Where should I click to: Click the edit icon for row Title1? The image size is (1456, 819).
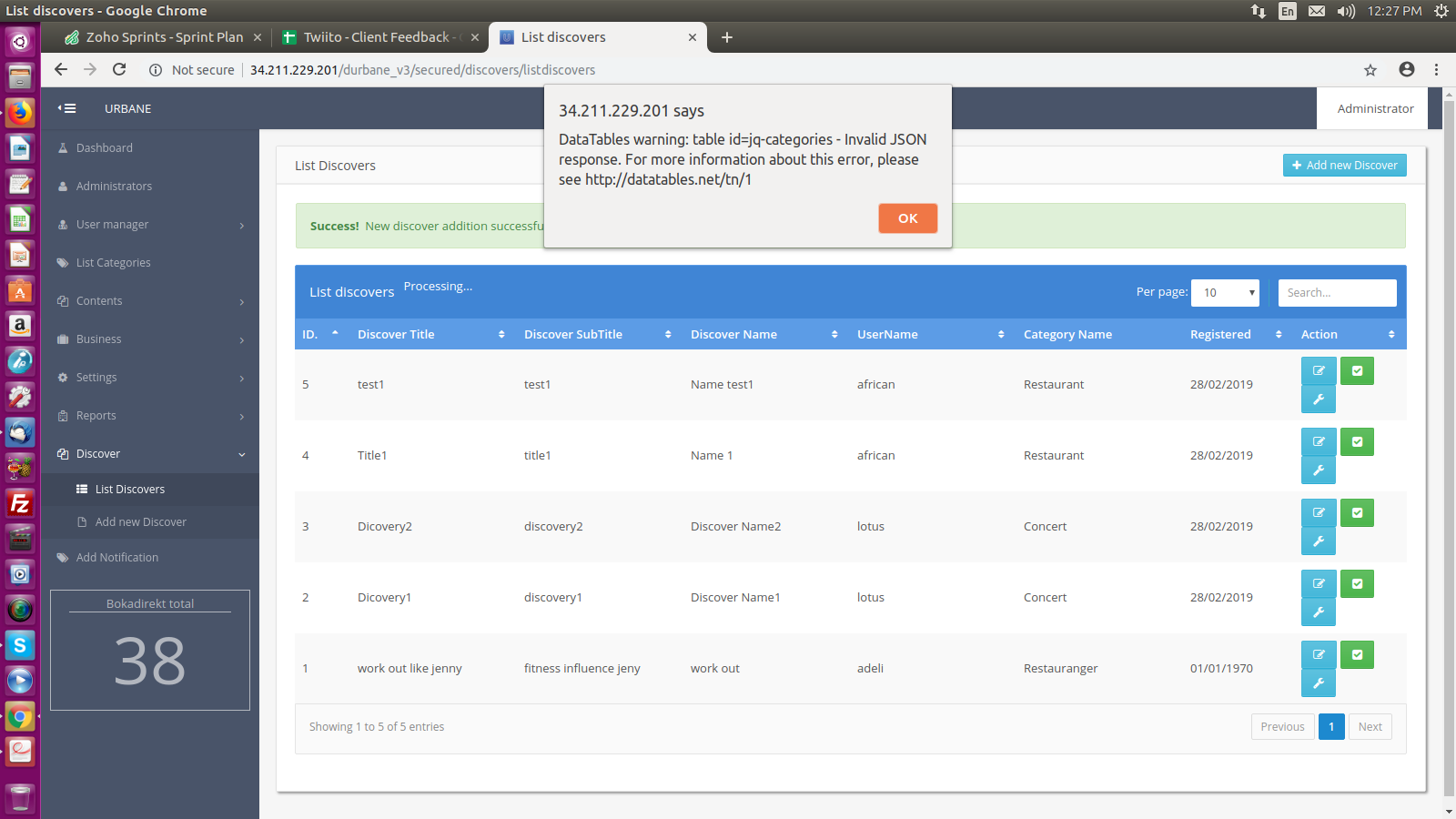(1319, 442)
